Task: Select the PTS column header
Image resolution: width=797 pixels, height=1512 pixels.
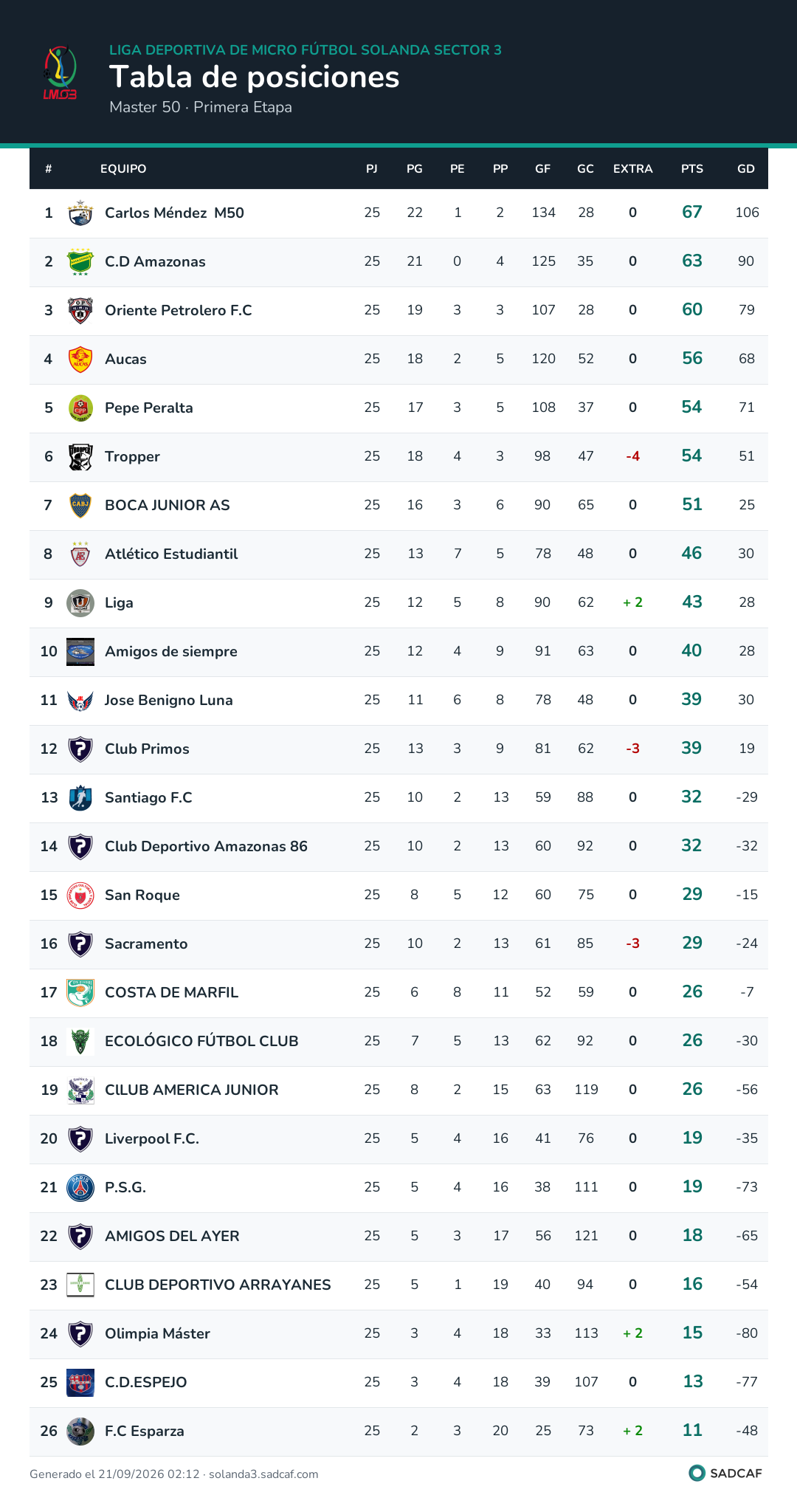Action: click(692, 168)
